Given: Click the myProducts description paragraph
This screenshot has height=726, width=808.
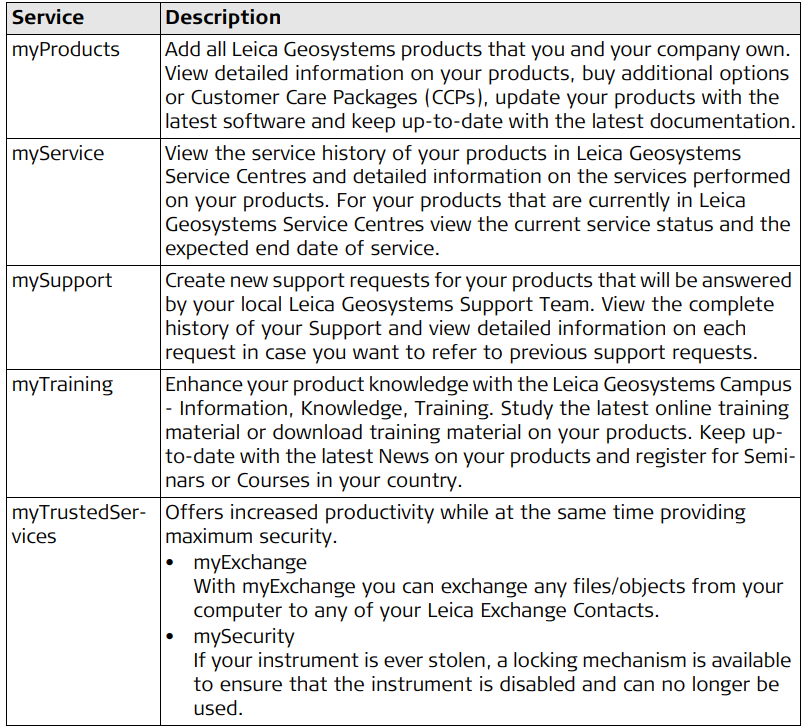Looking at the screenshot, I should 480,85.
